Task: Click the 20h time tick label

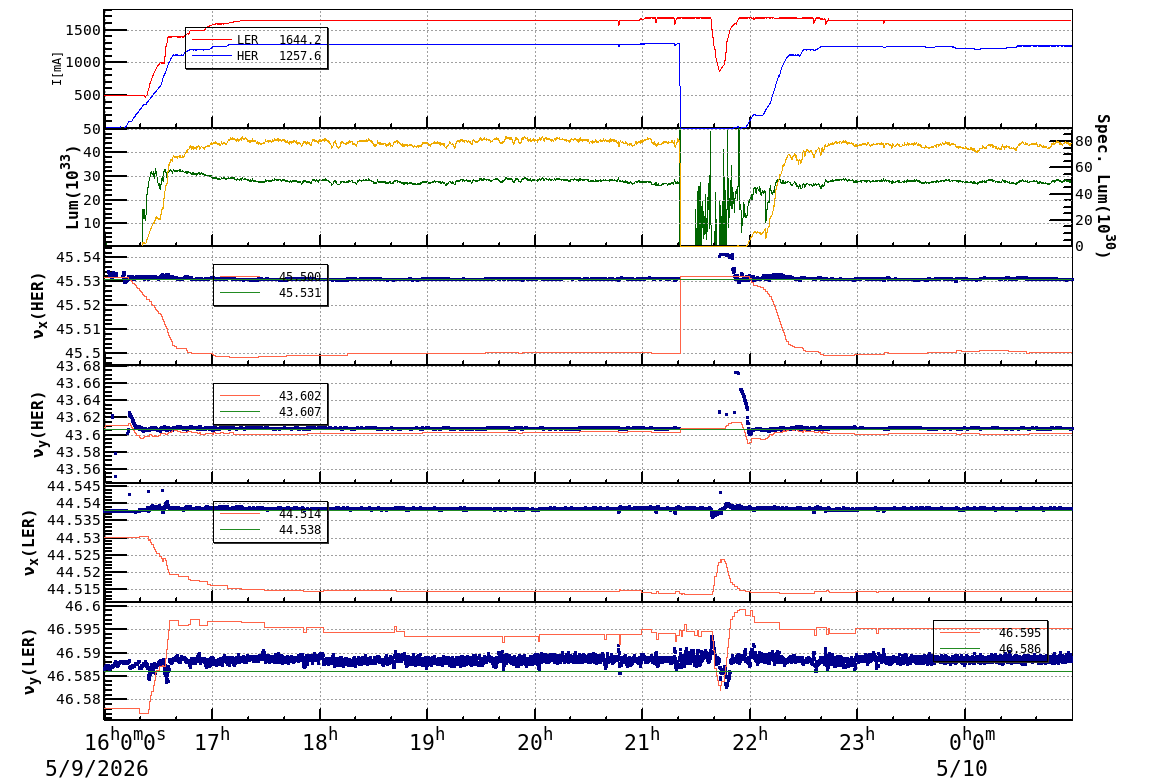Action: pyautogui.click(x=535, y=739)
